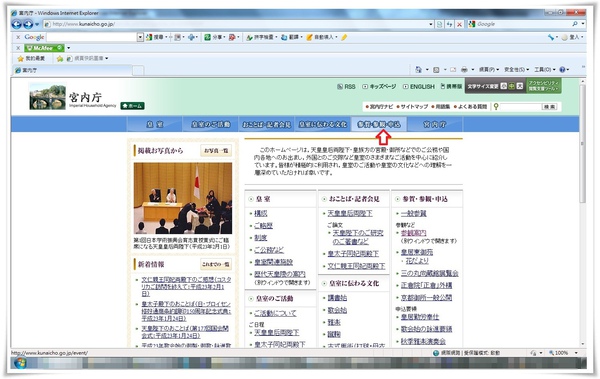This screenshot has height=379, width=600.
Task: Click the command bar feeds icon
Action: 436,70
